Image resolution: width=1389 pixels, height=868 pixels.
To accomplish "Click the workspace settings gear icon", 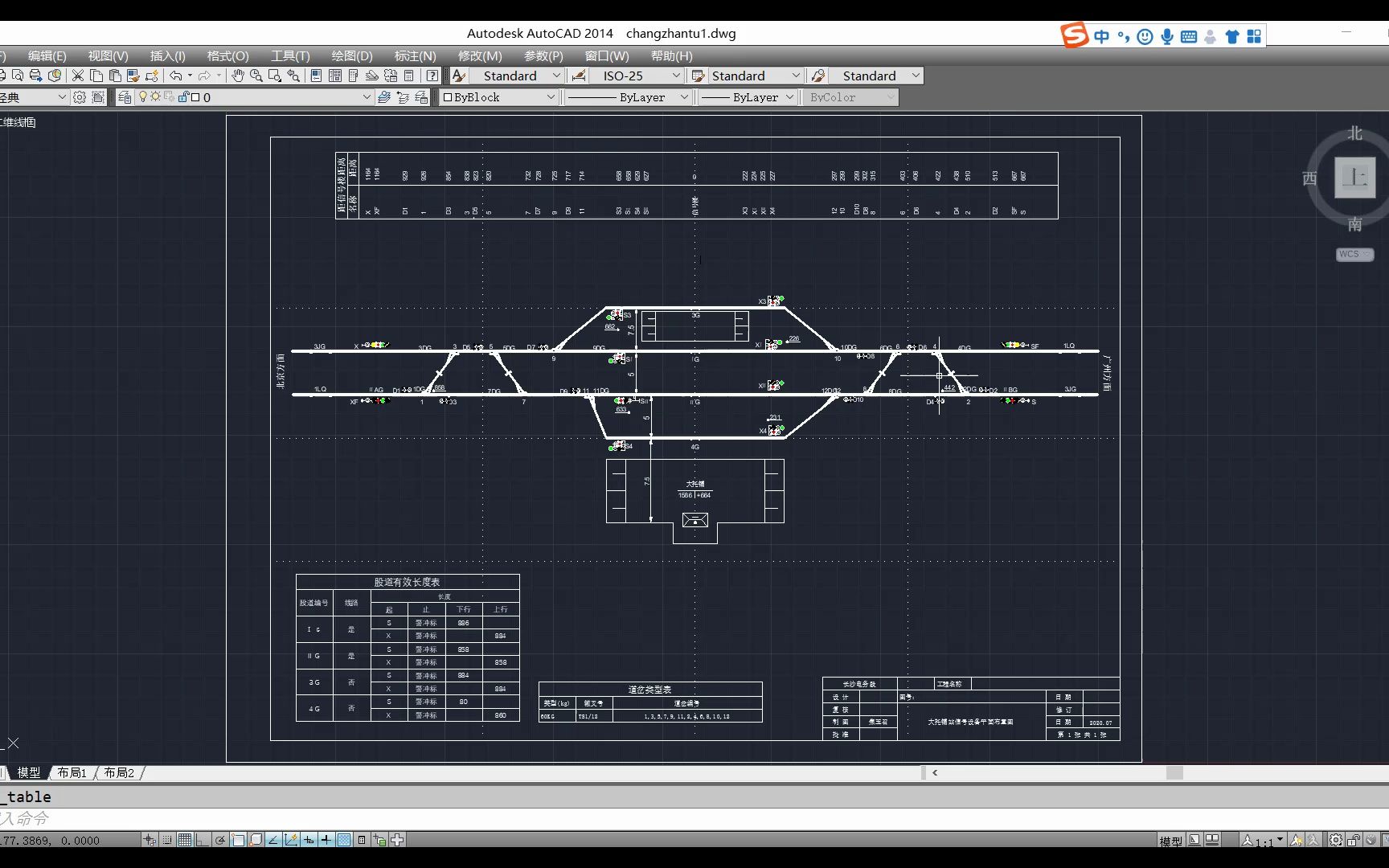I will coord(80,97).
